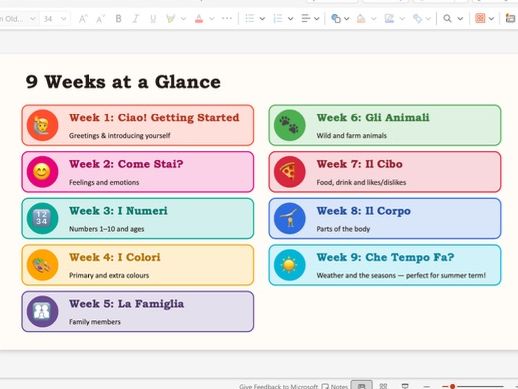Expand alignment options dropdown
The image size is (518, 389).
tap(317, 19)
